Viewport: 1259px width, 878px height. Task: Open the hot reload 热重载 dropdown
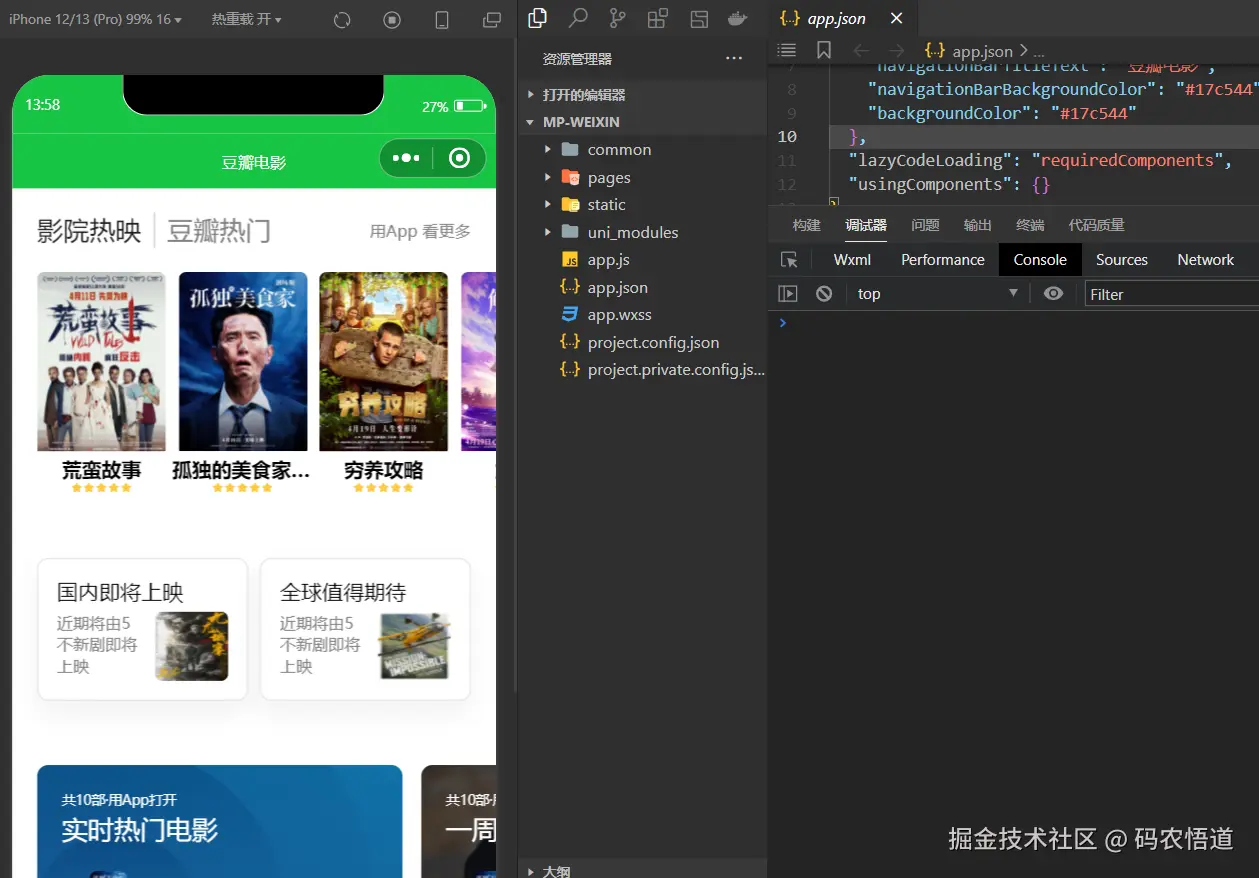[246, 19]
